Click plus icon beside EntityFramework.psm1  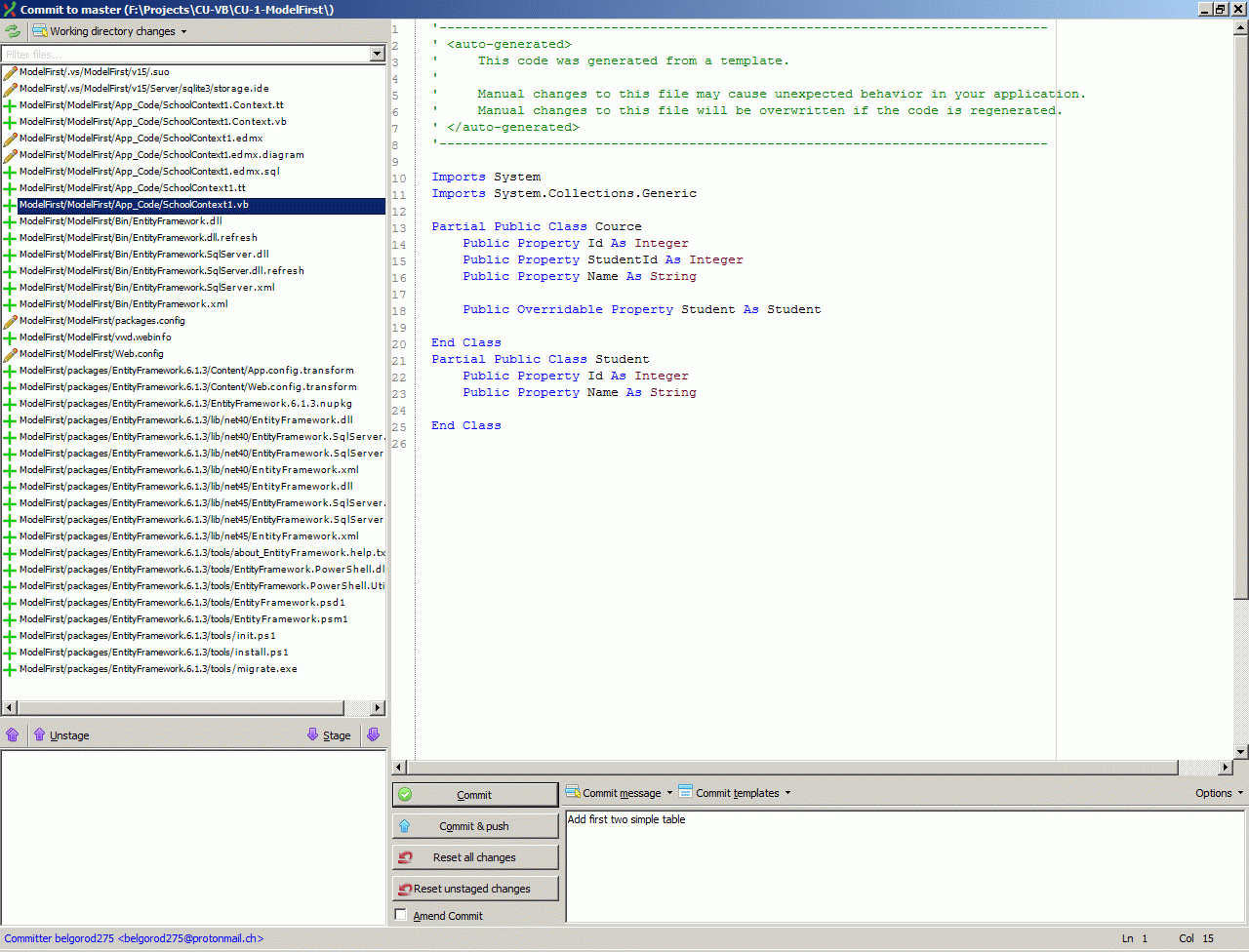[x=10, y=619]
